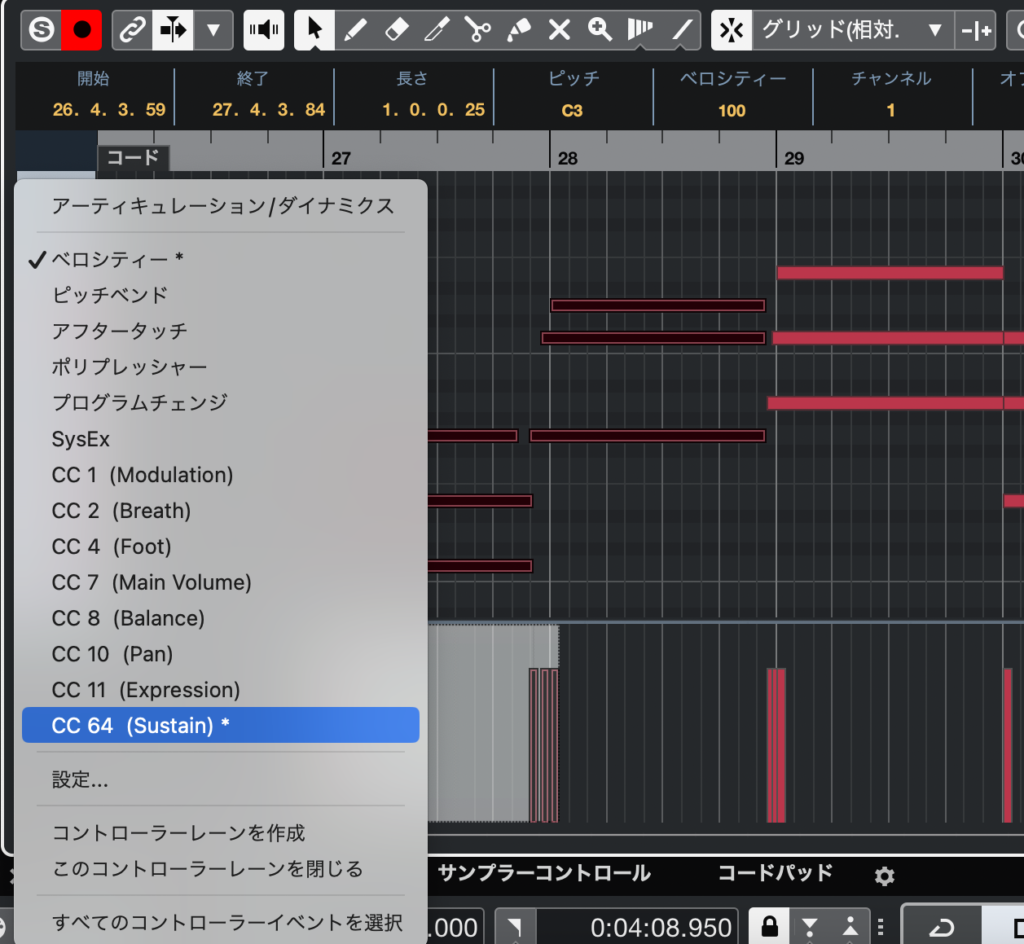
Task: Select the Erase tool
Action: [x=396, y=30]
